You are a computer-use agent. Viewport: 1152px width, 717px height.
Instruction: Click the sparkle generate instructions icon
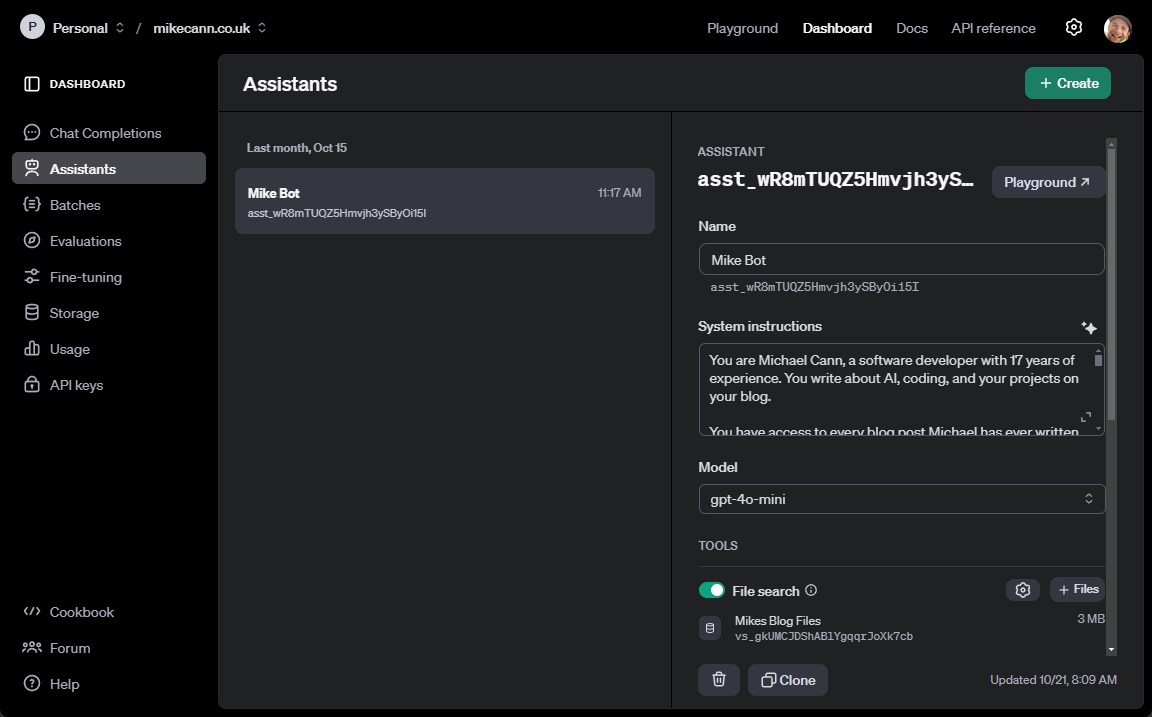pos(1089,327)
